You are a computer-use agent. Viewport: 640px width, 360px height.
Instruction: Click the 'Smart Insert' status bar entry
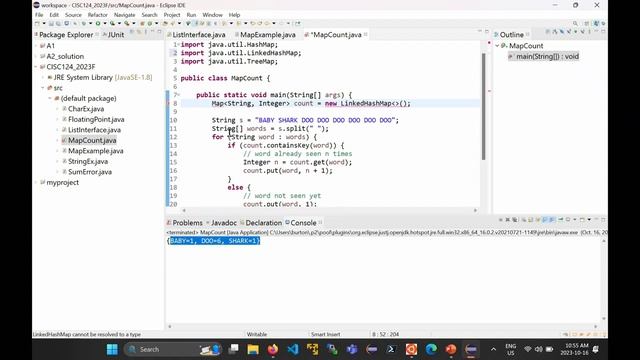pyautogui.click(x=325, y=334)
